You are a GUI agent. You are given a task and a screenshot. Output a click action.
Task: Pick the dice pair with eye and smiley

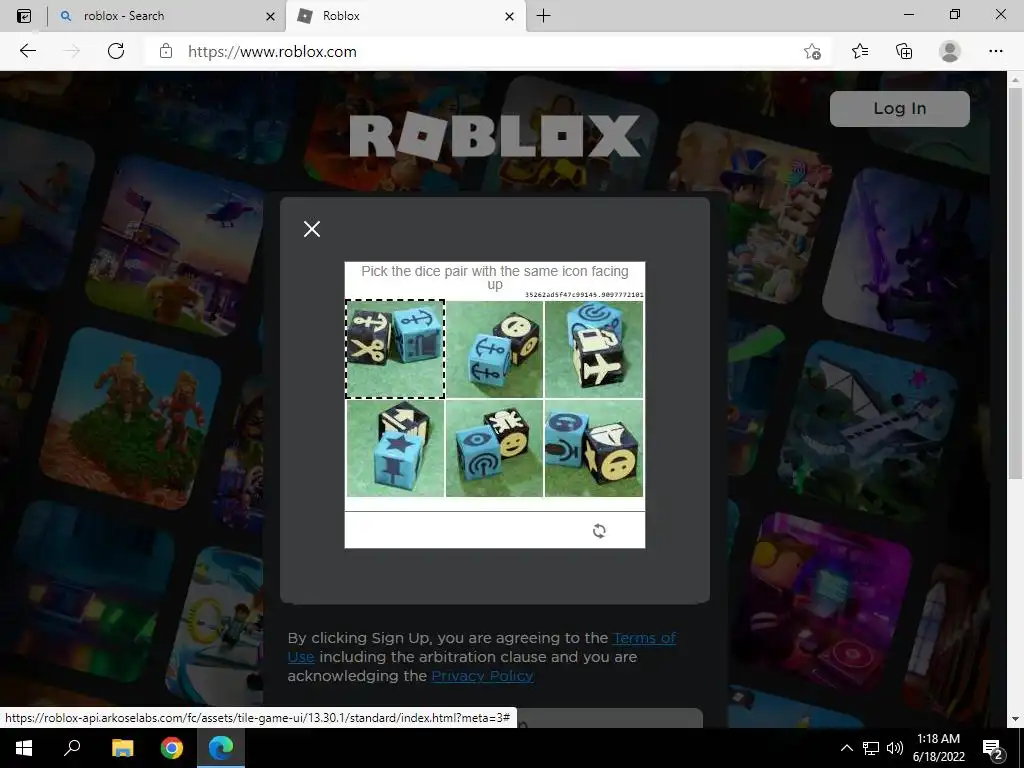click(494, 448)
